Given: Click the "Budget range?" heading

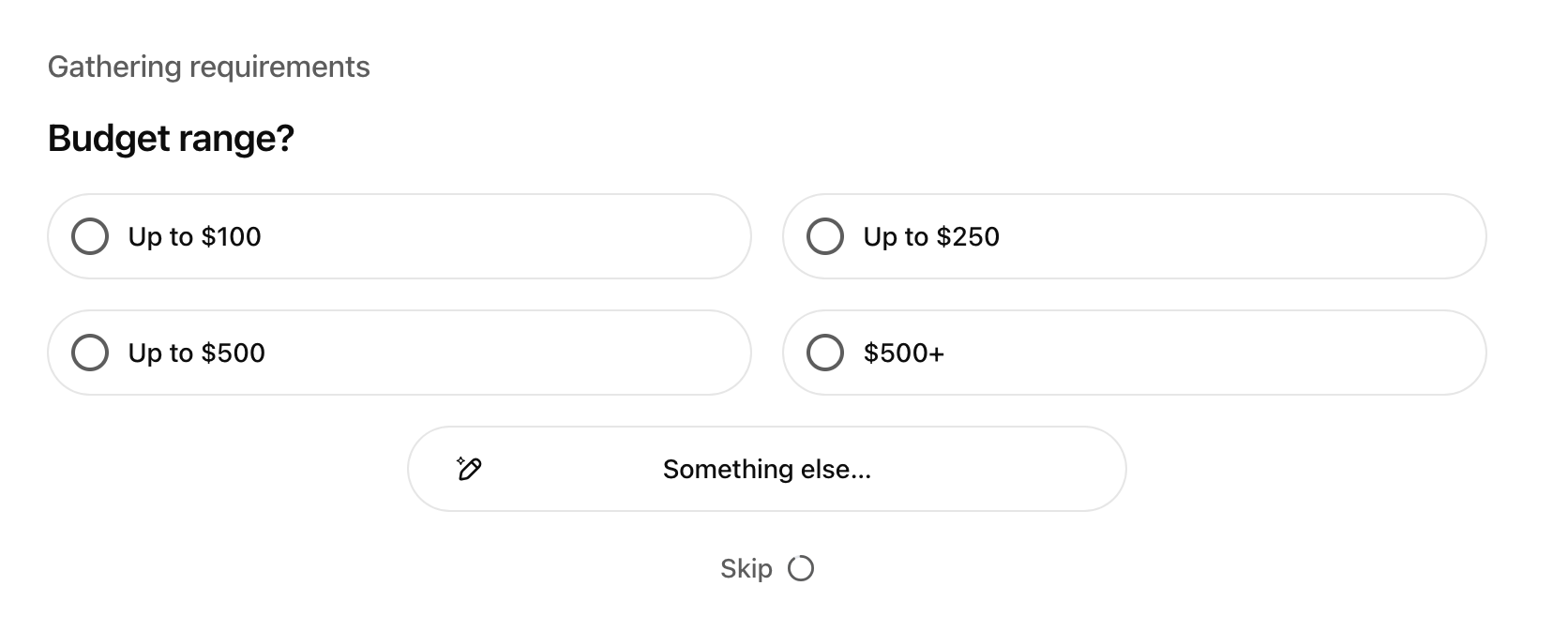Looking at the screenshot, I should [x=171, y=139].
